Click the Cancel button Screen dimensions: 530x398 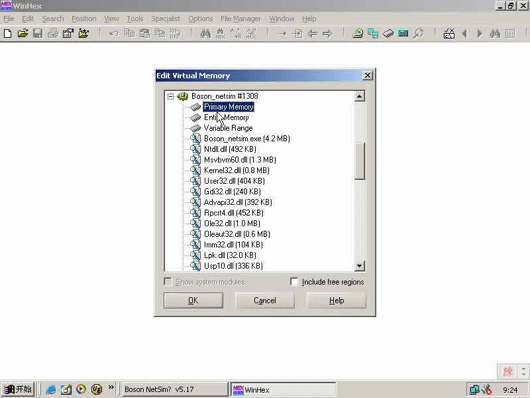pos(265,300)
